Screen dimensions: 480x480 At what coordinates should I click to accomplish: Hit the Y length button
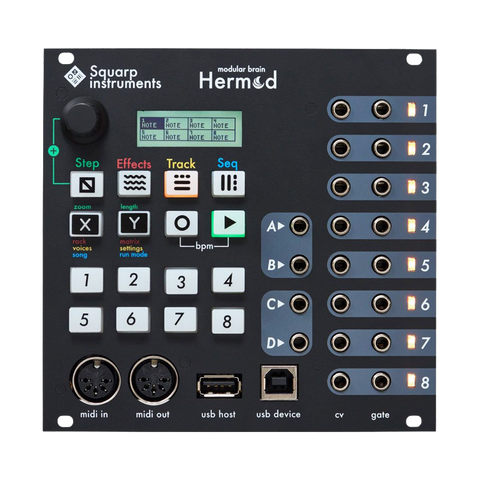coord(134,223)
